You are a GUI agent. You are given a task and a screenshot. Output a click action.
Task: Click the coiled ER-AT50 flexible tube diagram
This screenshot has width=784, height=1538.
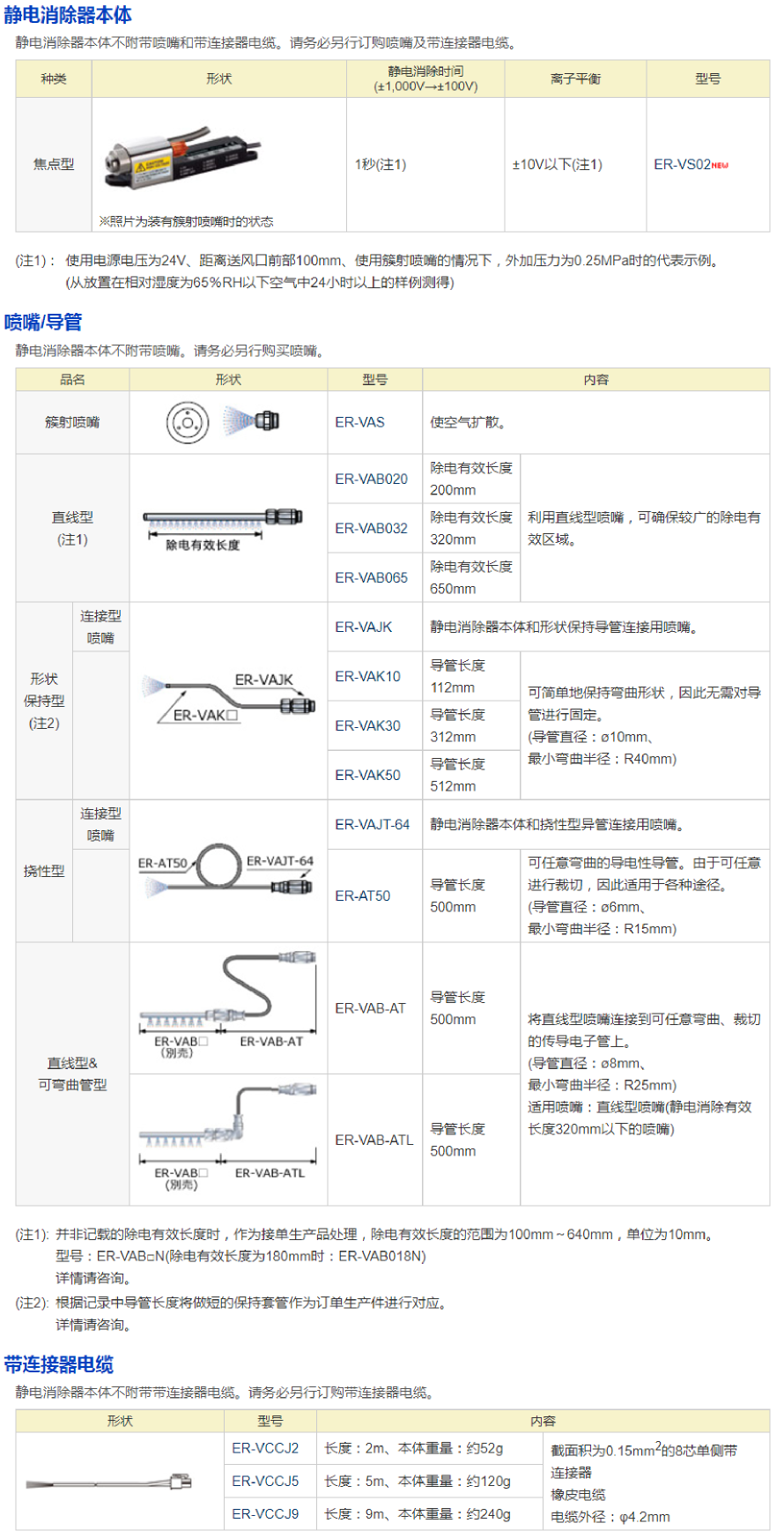point(225,872)
